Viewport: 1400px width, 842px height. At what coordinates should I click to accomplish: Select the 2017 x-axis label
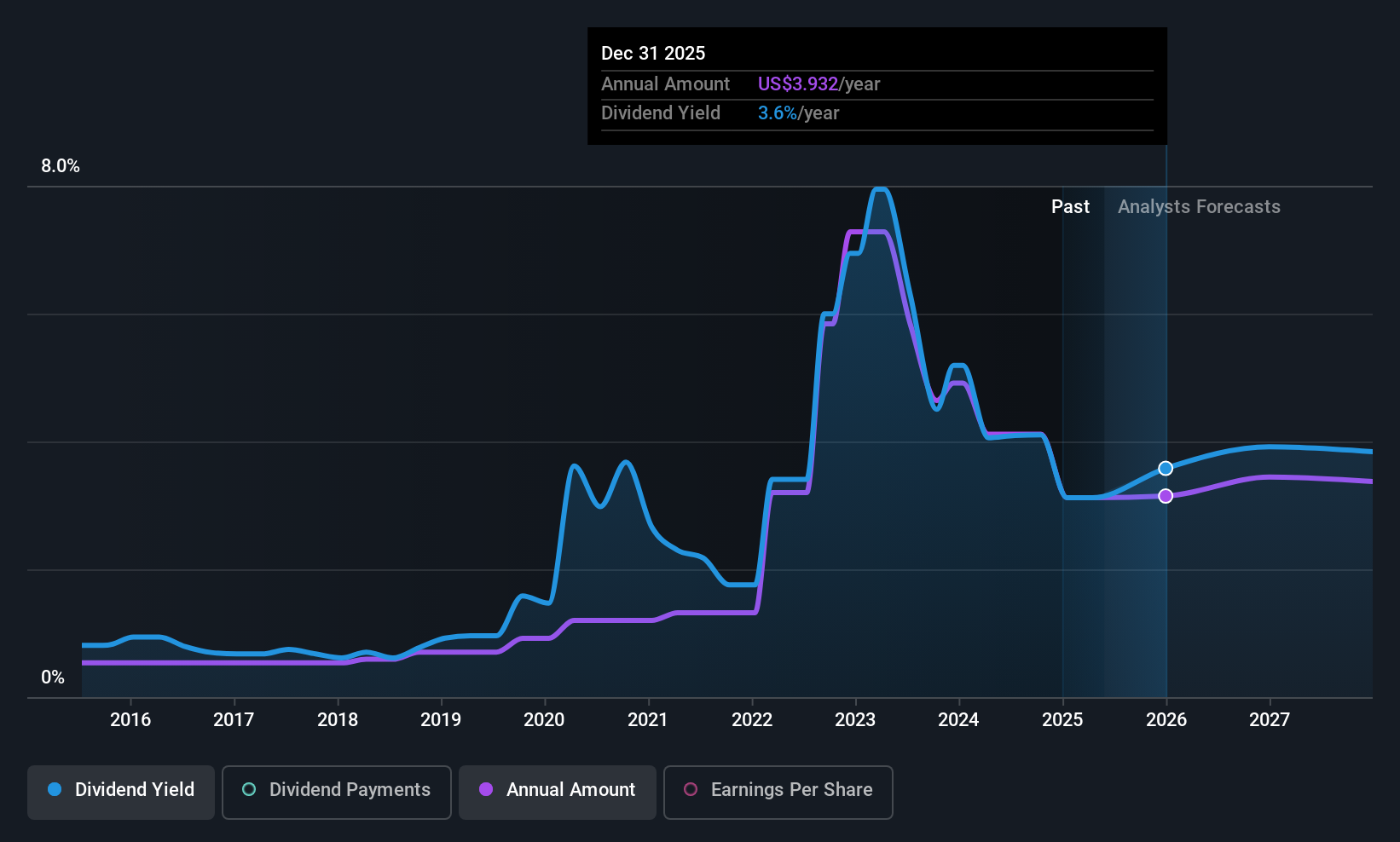click(x=234, y=720)
